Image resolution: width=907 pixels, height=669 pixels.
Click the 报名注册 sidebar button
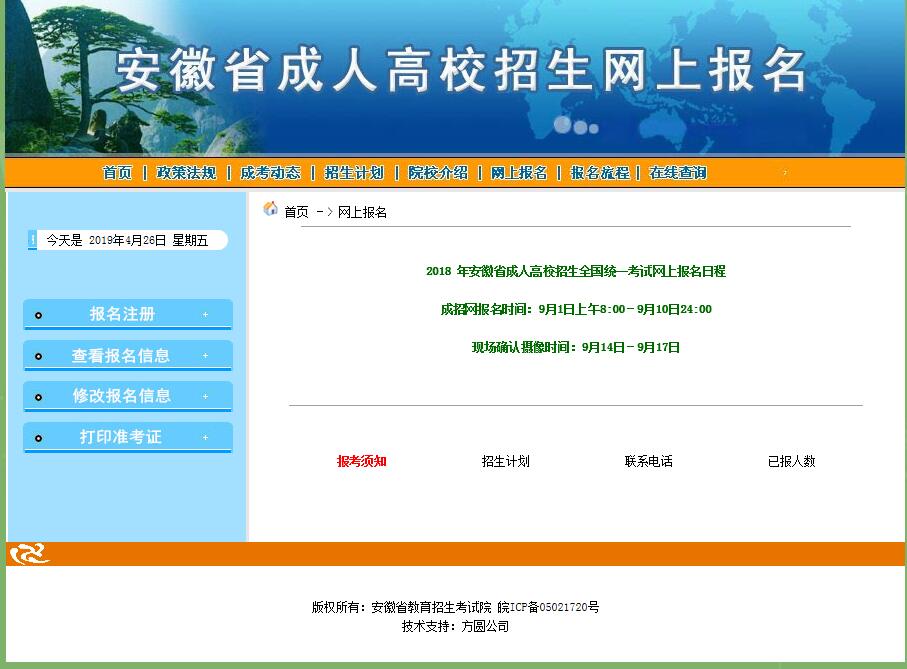click(x=128, y=314)
